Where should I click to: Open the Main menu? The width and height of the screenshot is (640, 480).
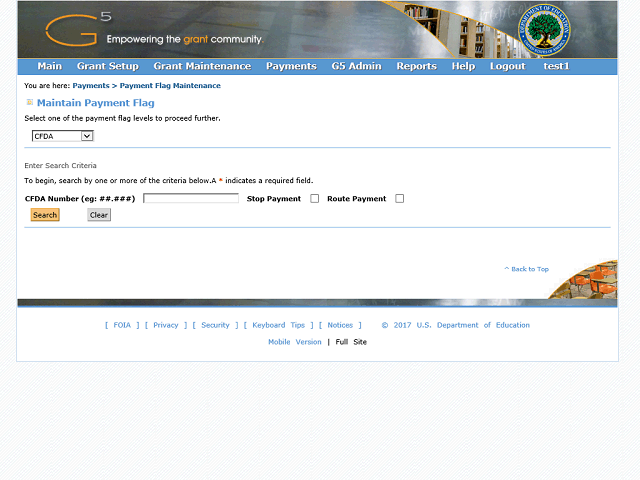tap(49, 66)
